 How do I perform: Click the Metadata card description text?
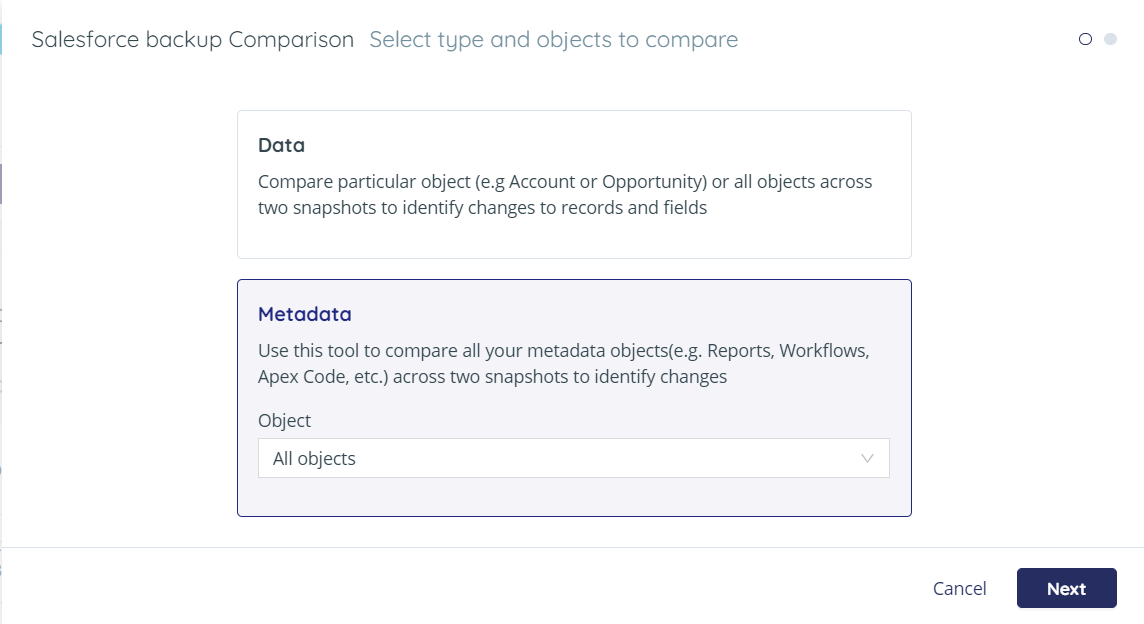coord(565,363)
